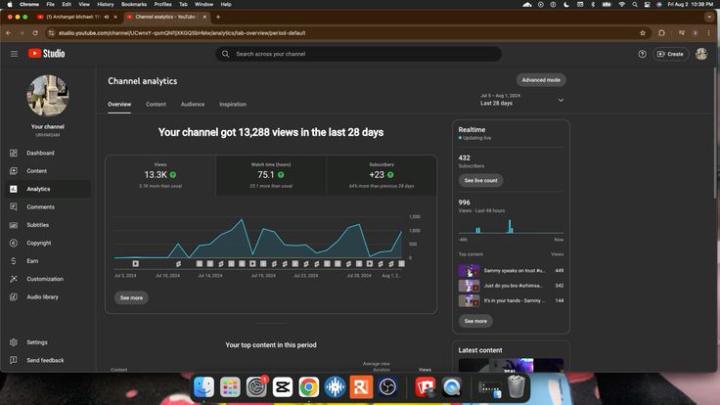Bookmark page with the star icon
Viewport: 720px width, 405px height.
pos(642,33)
